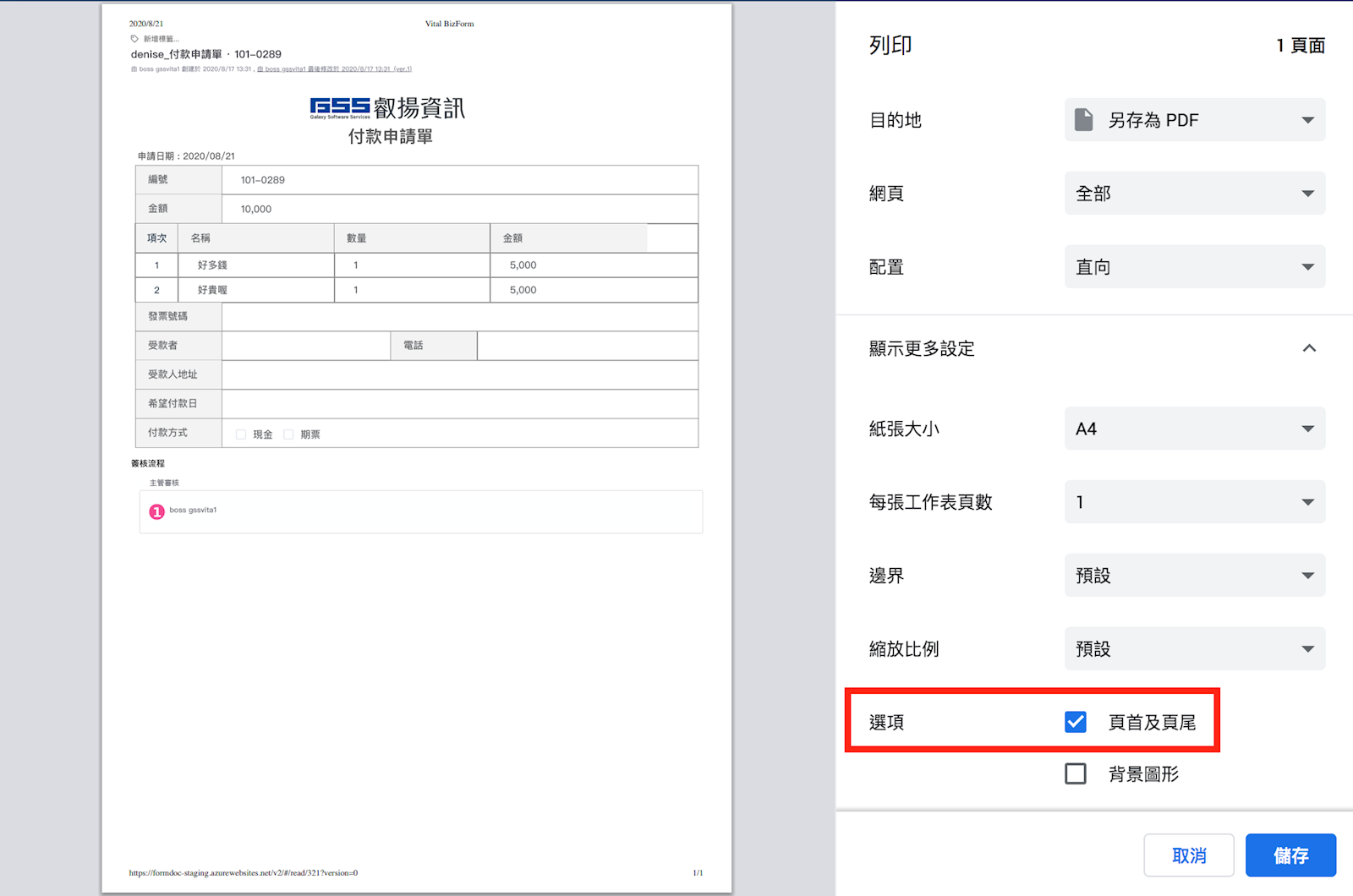The image size is (1353, 896).
Task: Open the 網頁 pages dropdown set to 全部
Action: pyautogui.click(x=1194, y=194)
